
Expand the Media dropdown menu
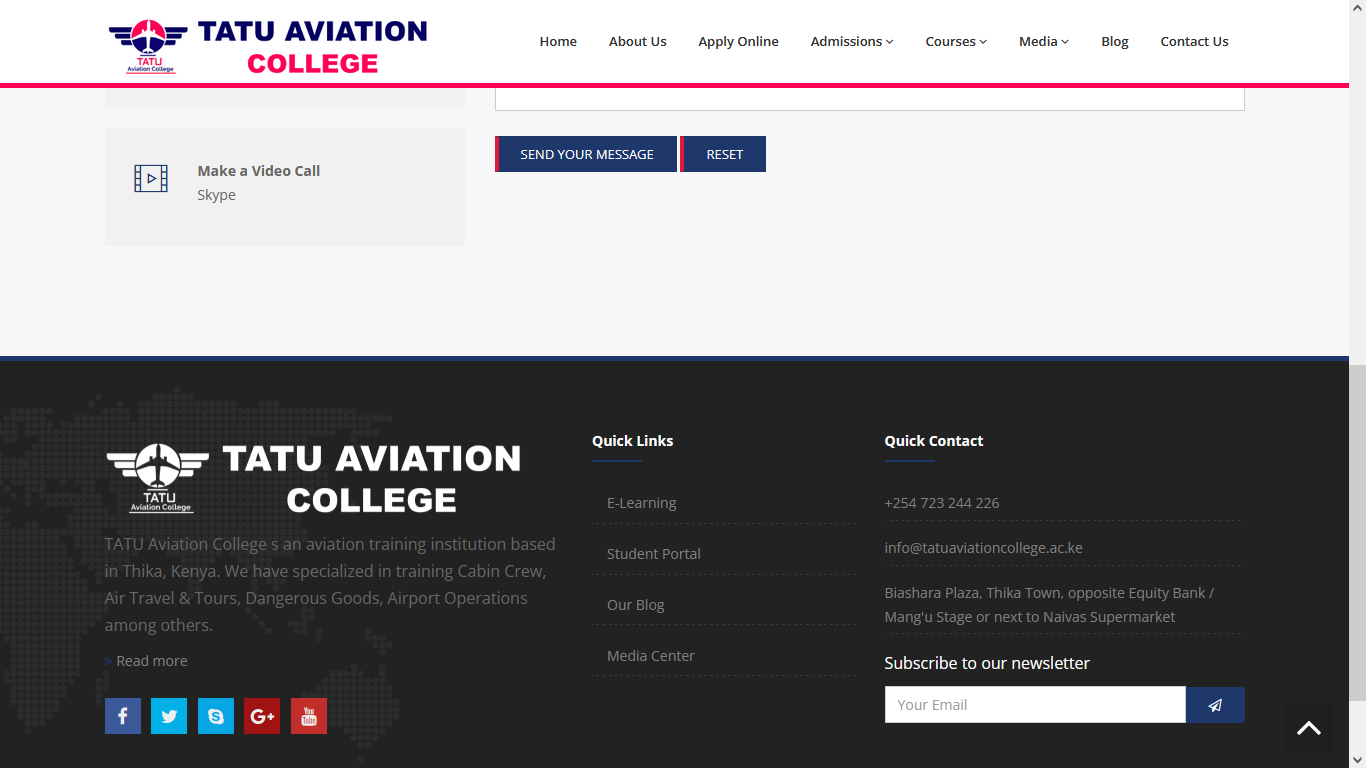(x=1043, y=41)
